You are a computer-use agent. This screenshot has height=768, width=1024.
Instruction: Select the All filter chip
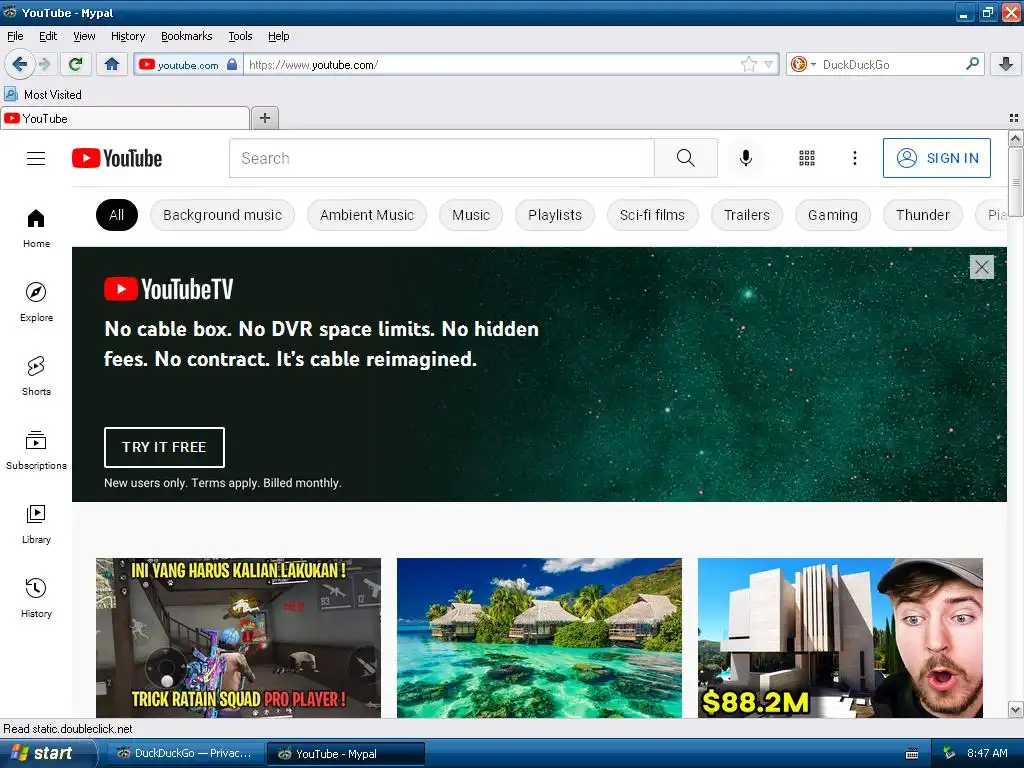click(x=117, y=215)
